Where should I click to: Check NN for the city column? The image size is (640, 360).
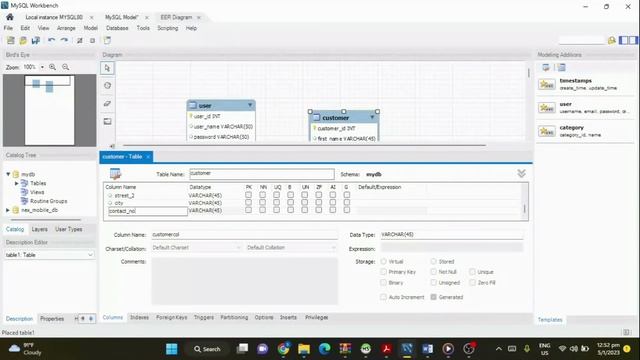tap(262, 202)
